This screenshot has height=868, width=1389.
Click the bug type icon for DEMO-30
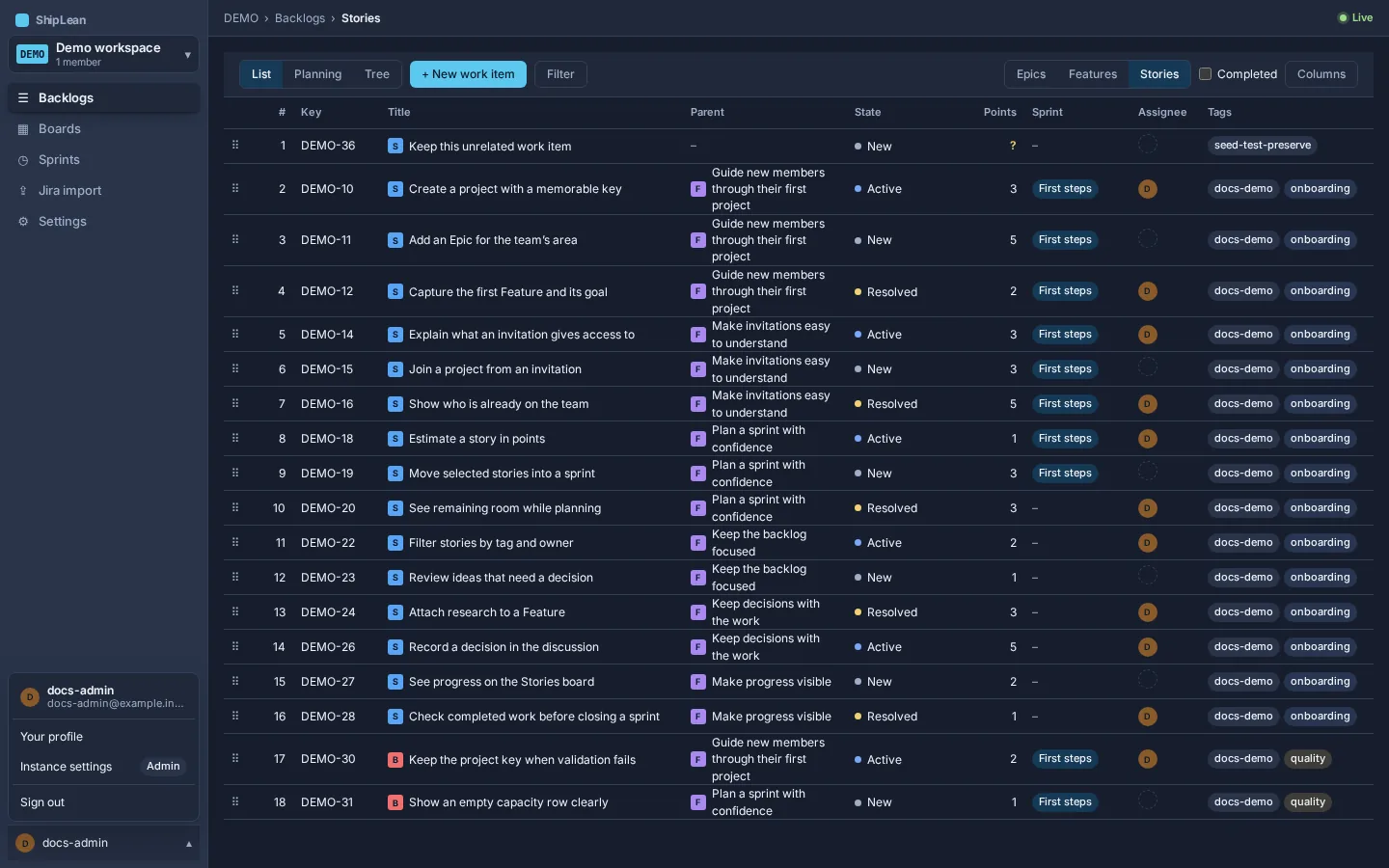click(x=395, y=760)
